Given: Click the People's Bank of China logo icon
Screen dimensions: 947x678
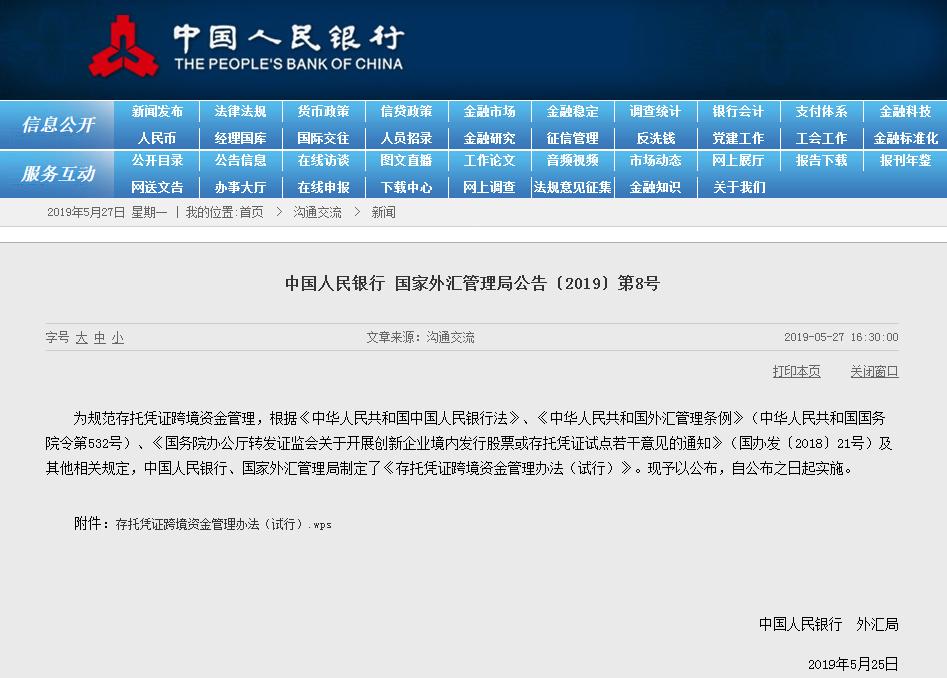Looking at the screenshot, I should point(125,48).
